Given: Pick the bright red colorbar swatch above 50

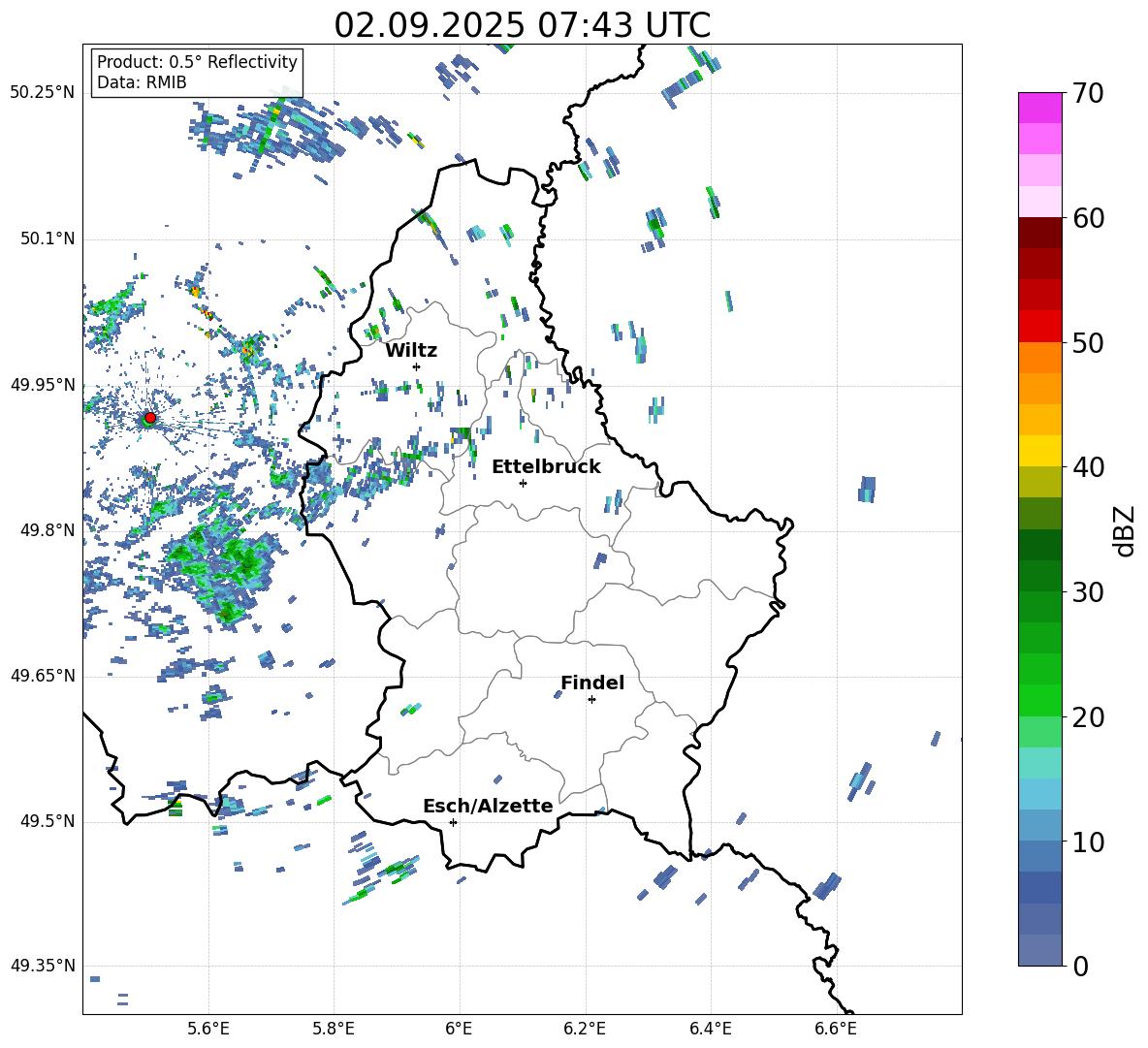Looking at the screenshot, I should (1039, 327).
